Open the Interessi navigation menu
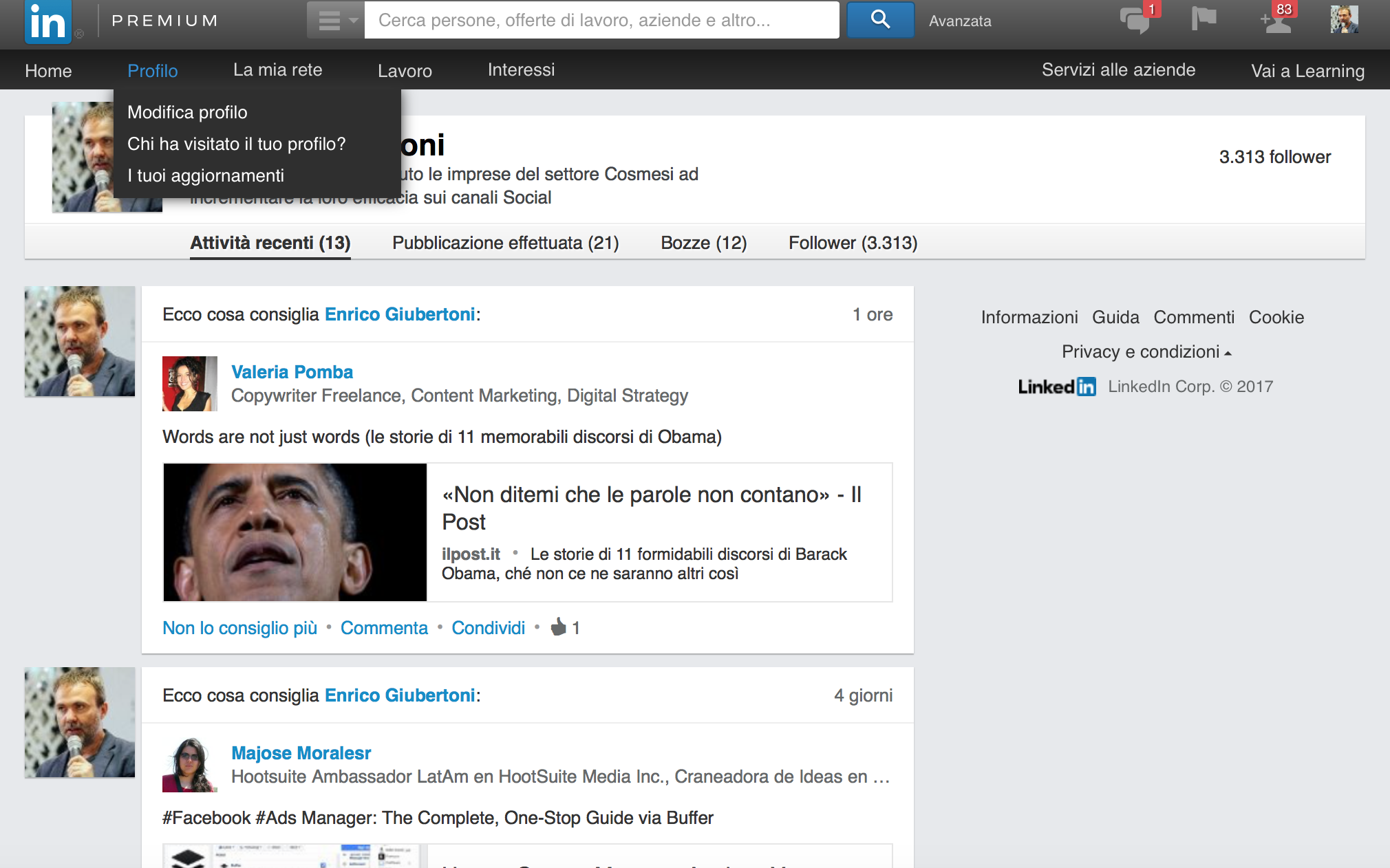Viewport: 1390px width, 868px height. pyautogui.click(x=521, y=70)
